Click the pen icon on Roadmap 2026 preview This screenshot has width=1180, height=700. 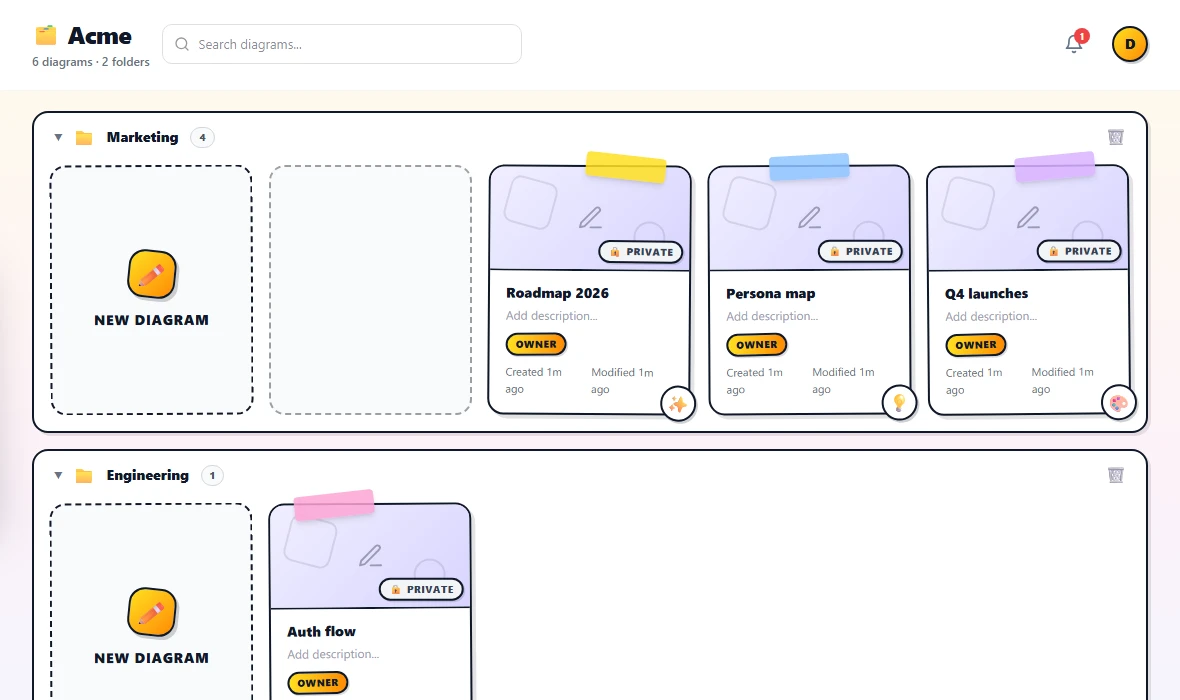(591, 218)
